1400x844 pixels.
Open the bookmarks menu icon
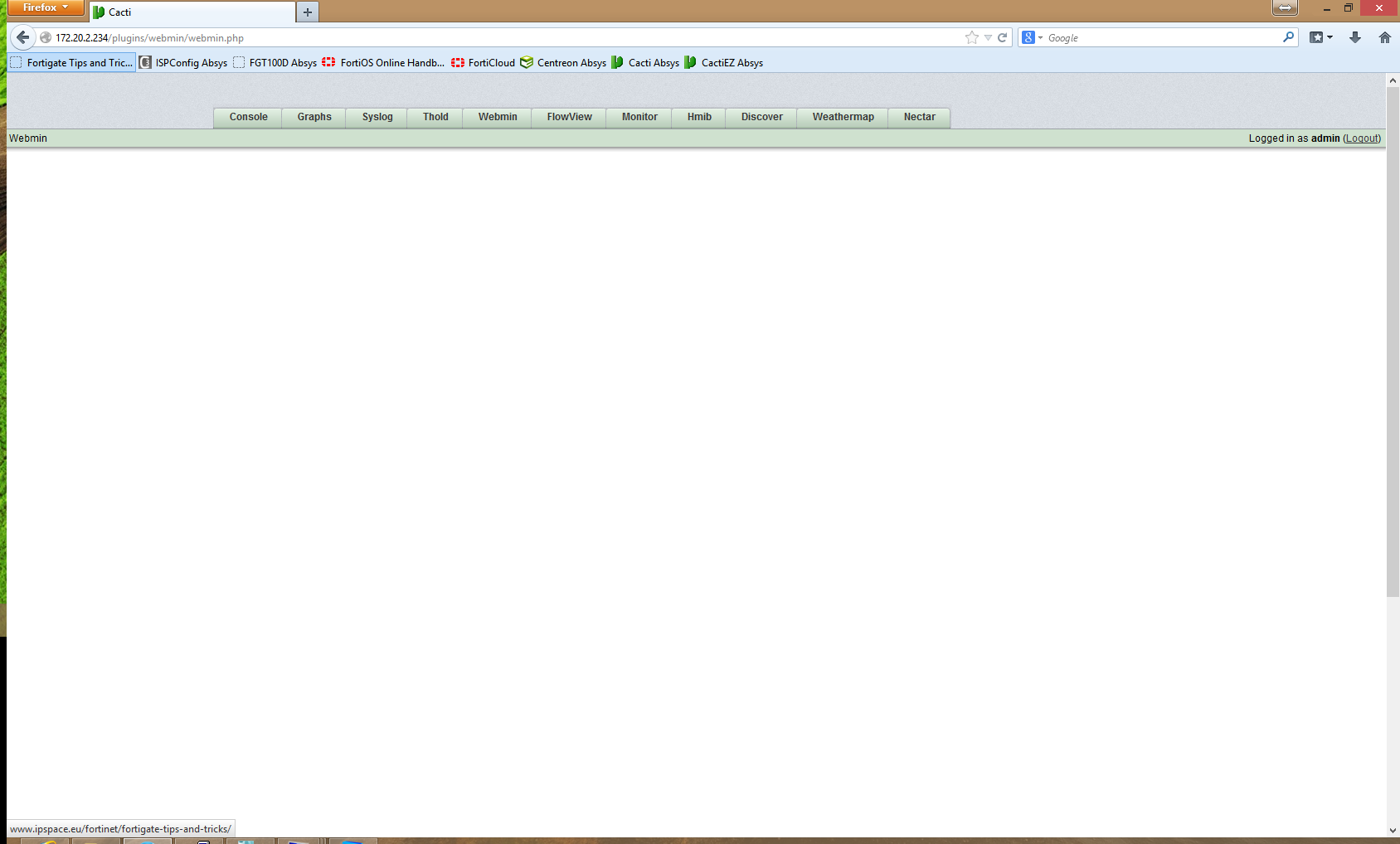pyautogui.click(x=1320, y=37)
